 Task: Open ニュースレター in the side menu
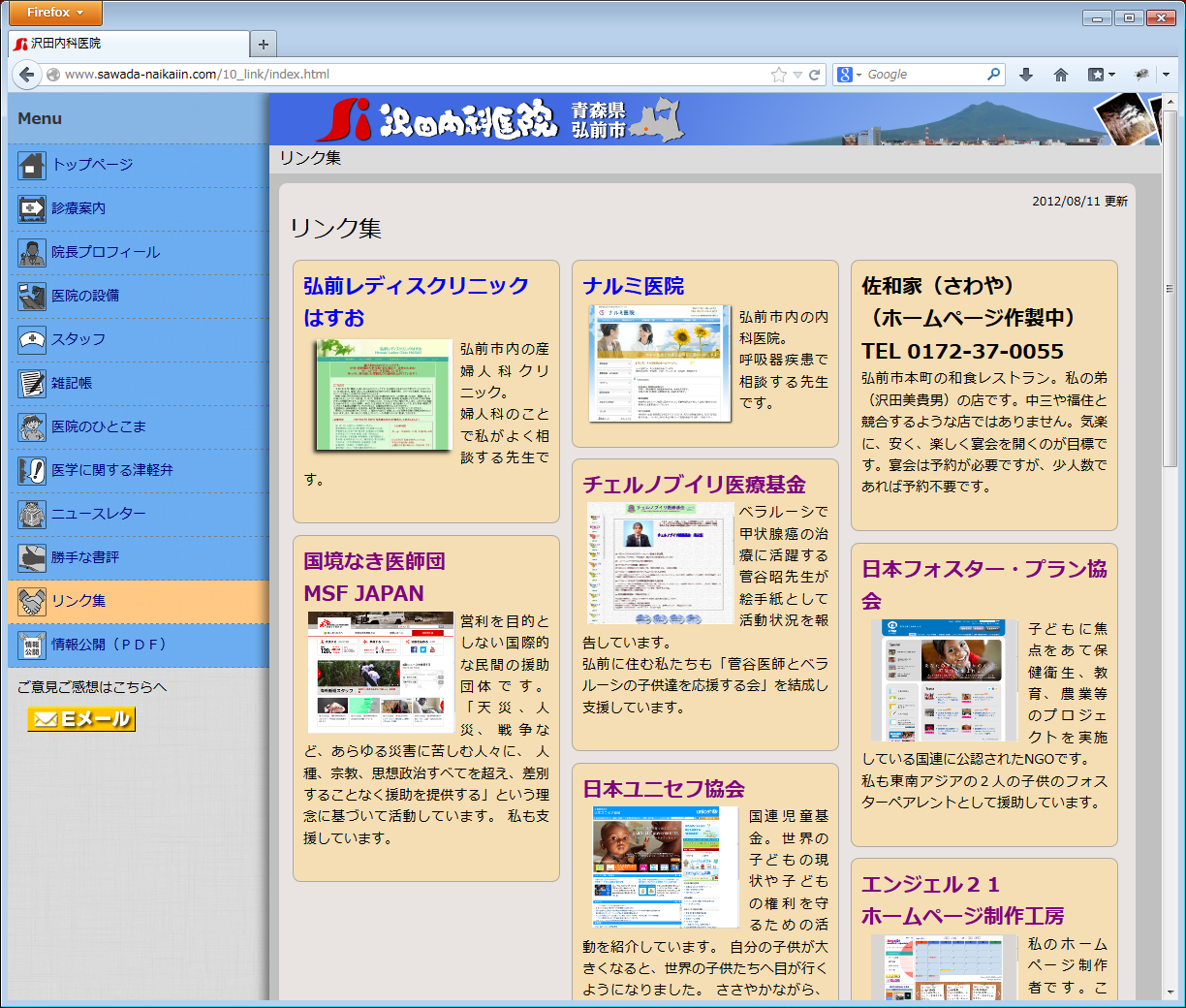tap(99, 514)
